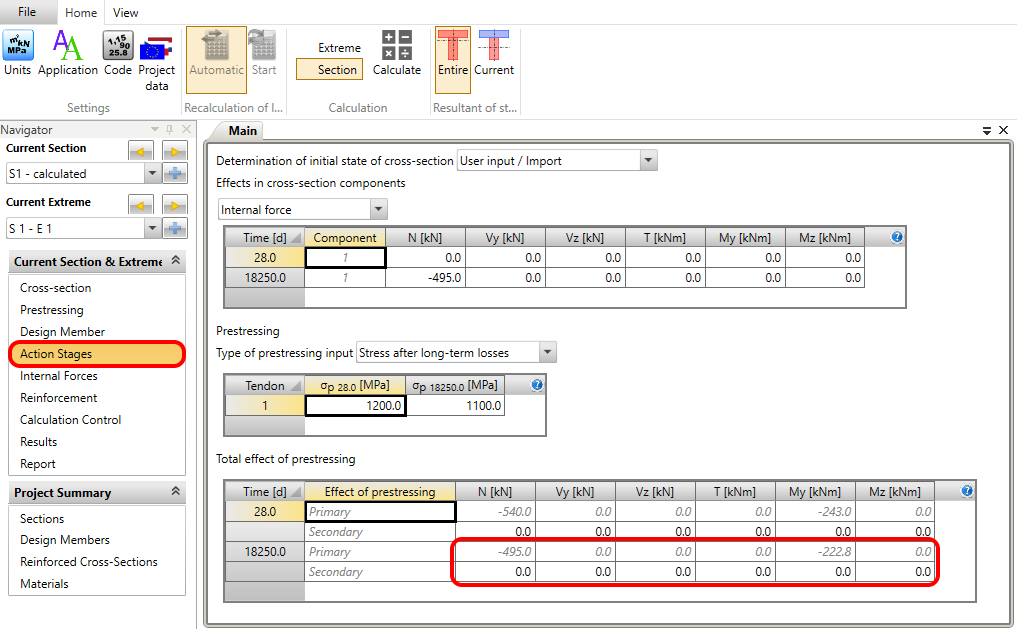Collapse the Project Summary group
This screenshot has height=629, width=1017.
pos(176,492)
